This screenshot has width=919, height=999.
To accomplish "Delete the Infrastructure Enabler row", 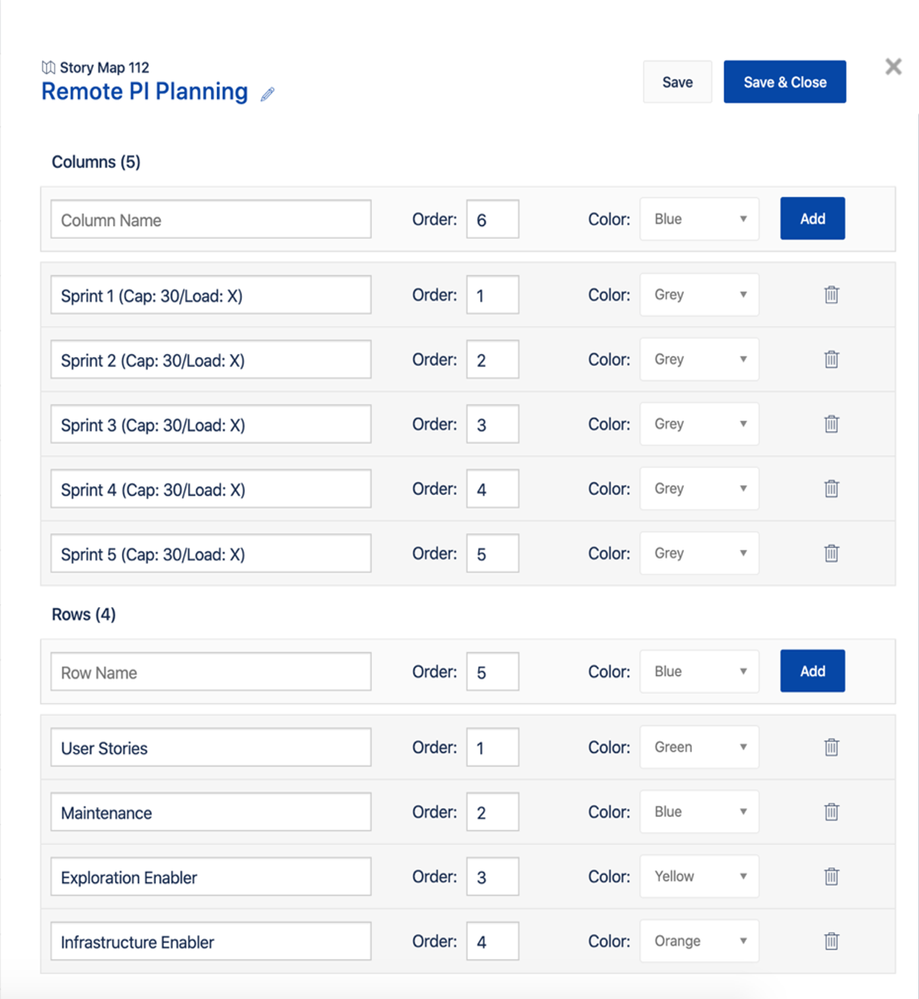I will coord(831,942).
